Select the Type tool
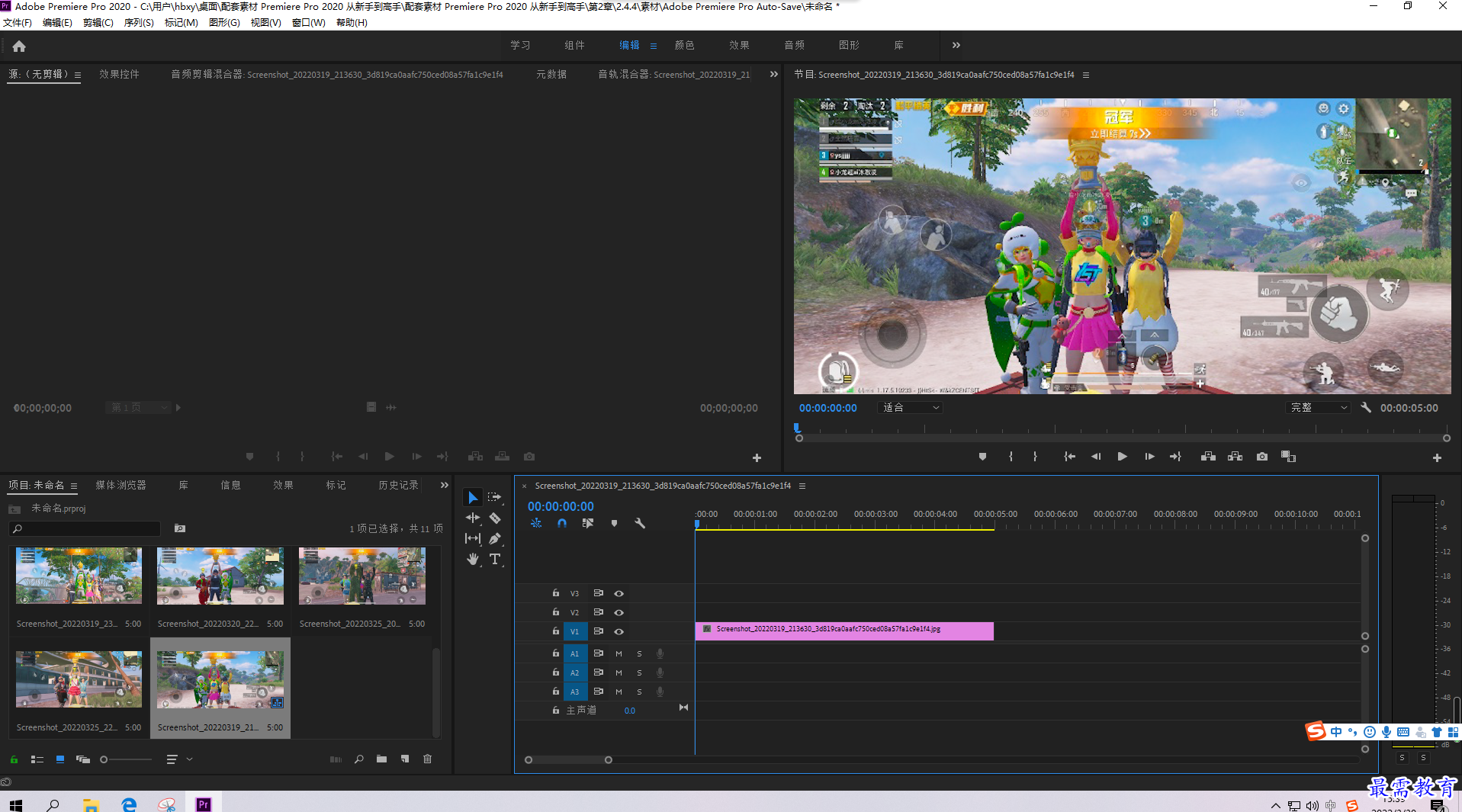The image size is (1462, 812). tap(495, 559)
